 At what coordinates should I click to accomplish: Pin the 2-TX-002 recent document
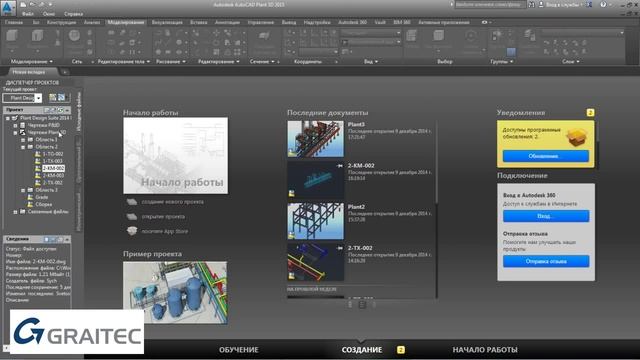(340, 248)
